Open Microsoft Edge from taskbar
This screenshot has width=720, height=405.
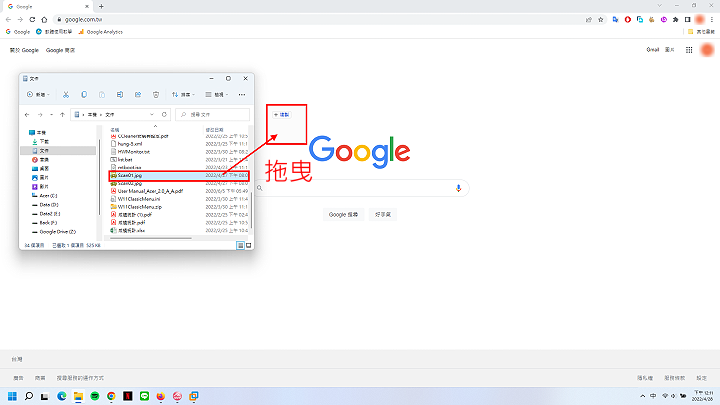62,396
